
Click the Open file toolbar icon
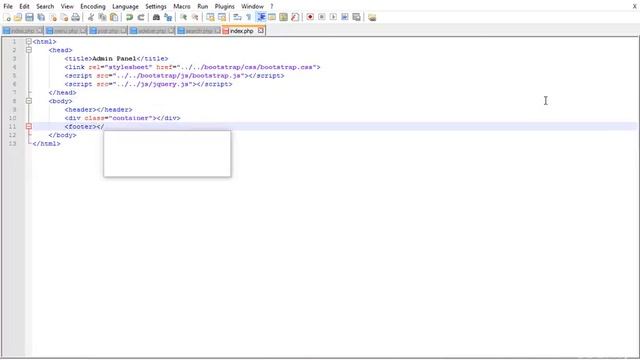click(x=18, y=17)
